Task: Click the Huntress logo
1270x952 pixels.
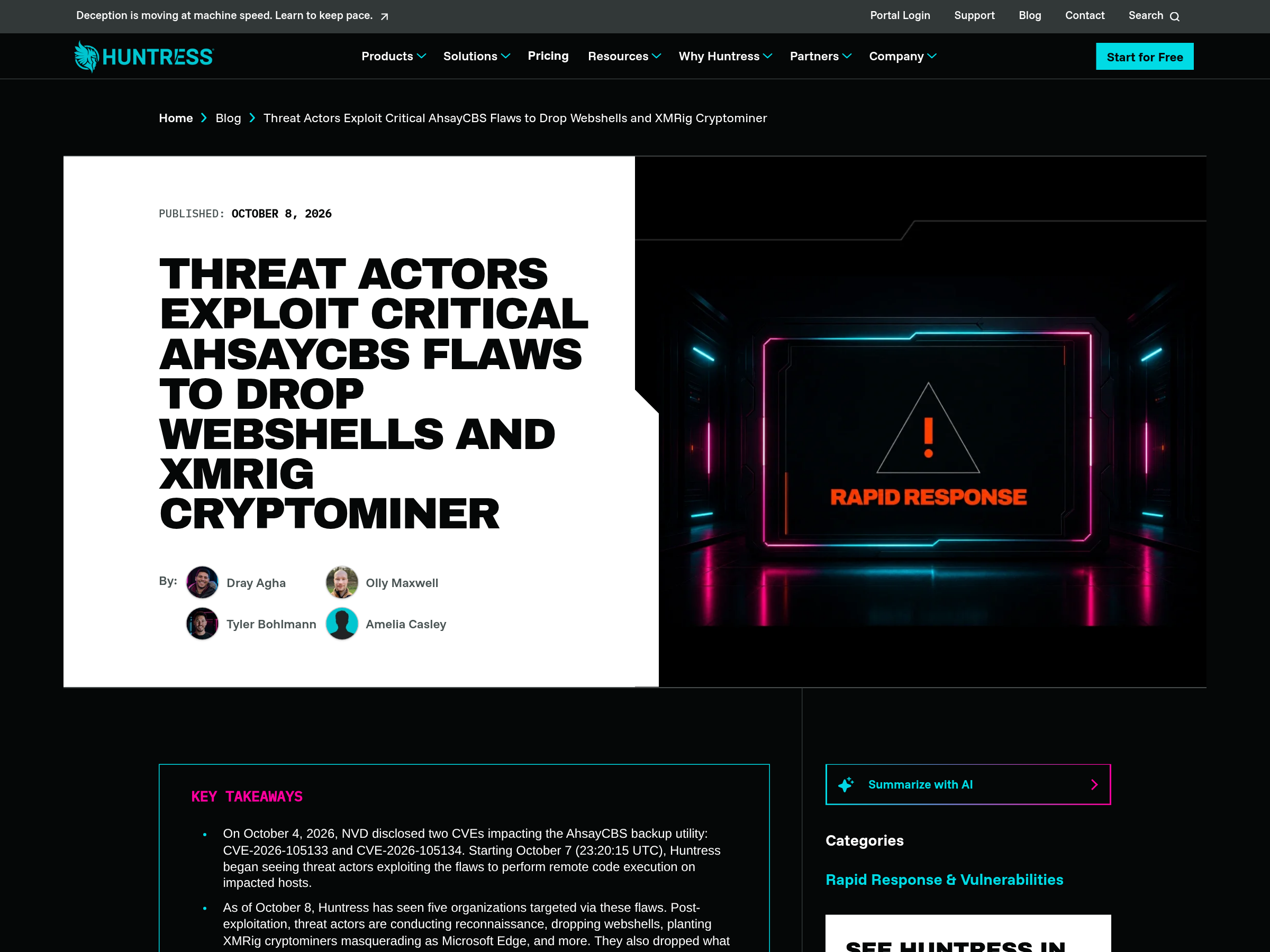Action: (x=143, y=56)
